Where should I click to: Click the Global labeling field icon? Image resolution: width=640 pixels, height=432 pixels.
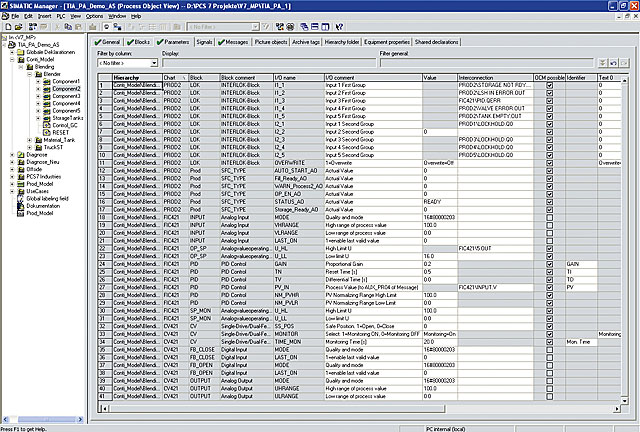click(x=22, y=198)
